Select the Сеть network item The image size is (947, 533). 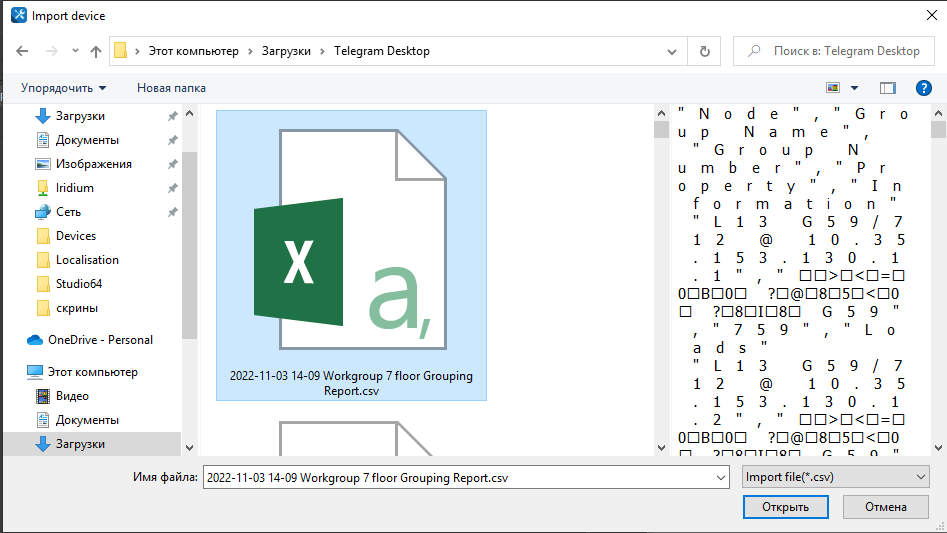[68, 212]
